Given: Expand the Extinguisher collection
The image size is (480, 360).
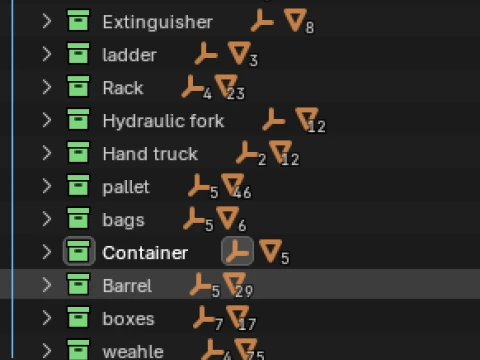Looking at the screenshot, I should [x=47, y=21].
